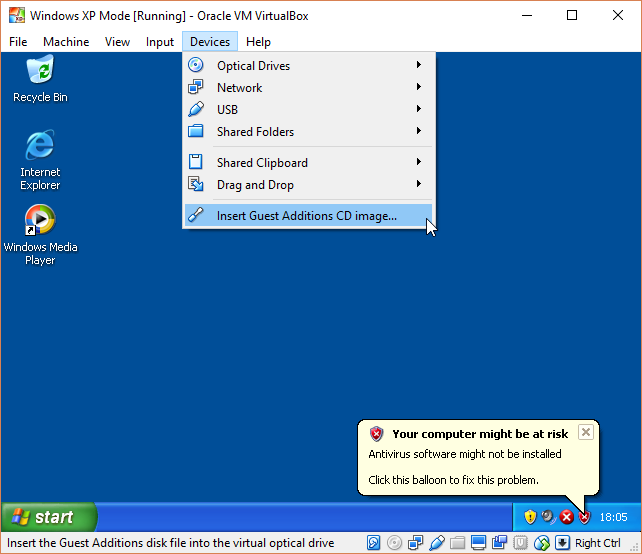This screenshot has height=554, width=642.
Task: Open the View menu in menu bar
Action: 117,42
